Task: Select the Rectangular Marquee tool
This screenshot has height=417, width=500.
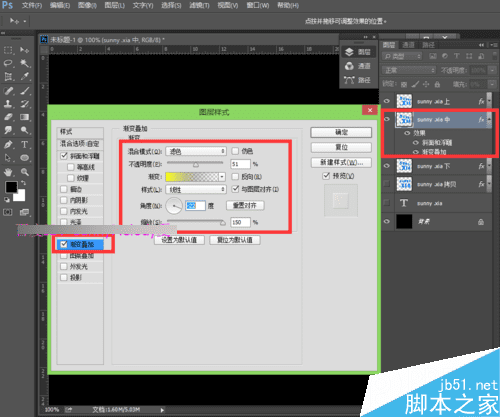Action: point(8,50)
